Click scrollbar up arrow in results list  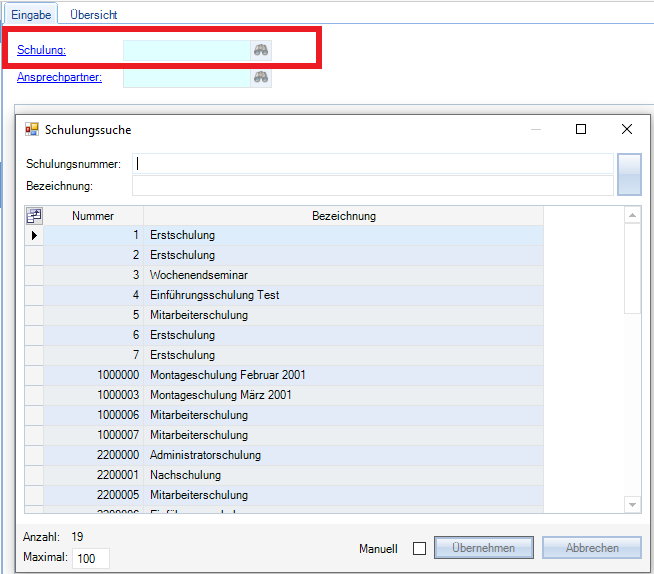click(x=632, y=215)
